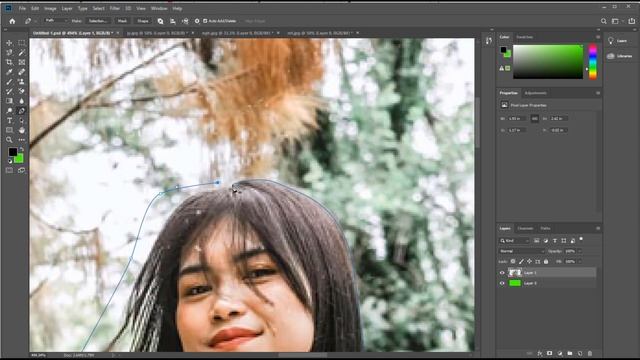This screenshot has height=360, width=640.
Task: Toggle the layer filtering switch
Action: (581, 239)
